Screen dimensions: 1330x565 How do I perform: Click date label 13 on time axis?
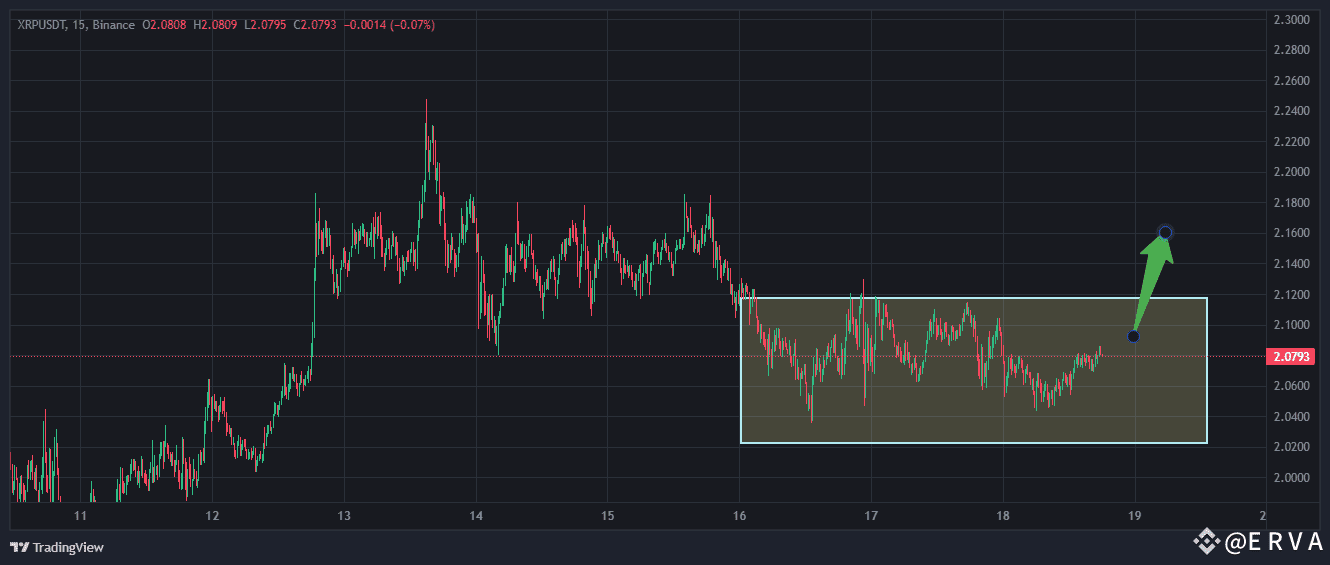344,516
